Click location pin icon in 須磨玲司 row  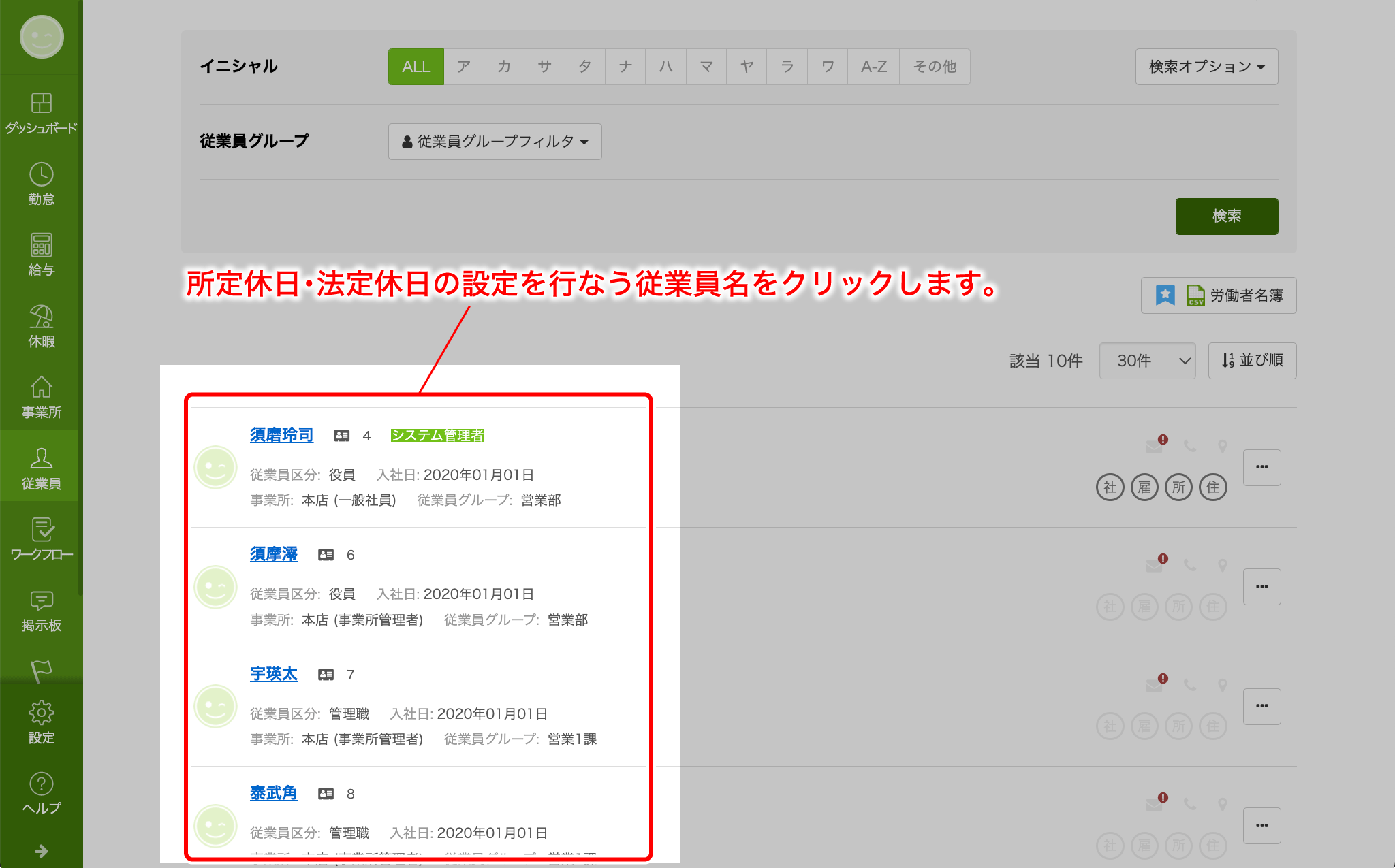1223,447
